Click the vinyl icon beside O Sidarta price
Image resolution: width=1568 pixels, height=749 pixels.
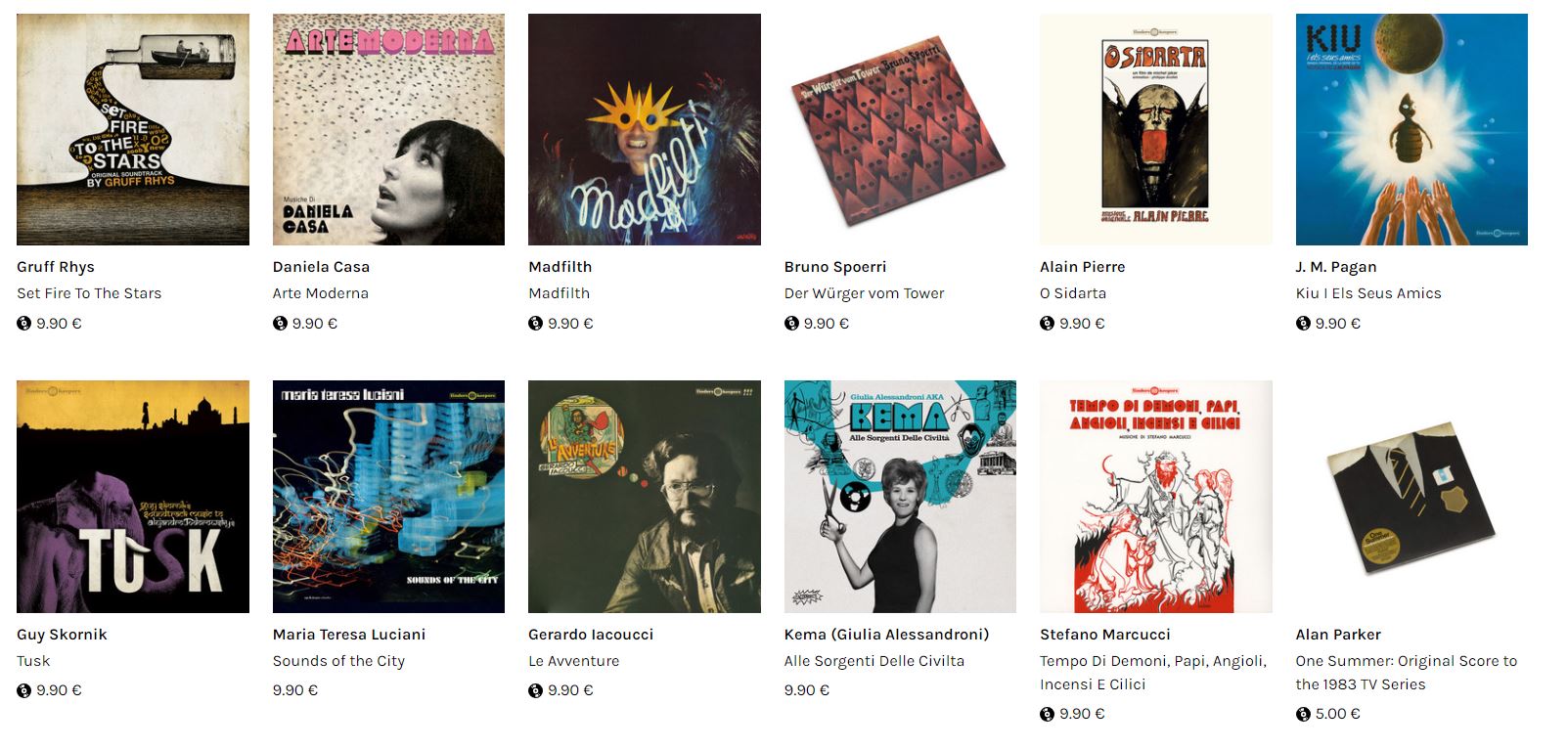(x=1047, y=324)
